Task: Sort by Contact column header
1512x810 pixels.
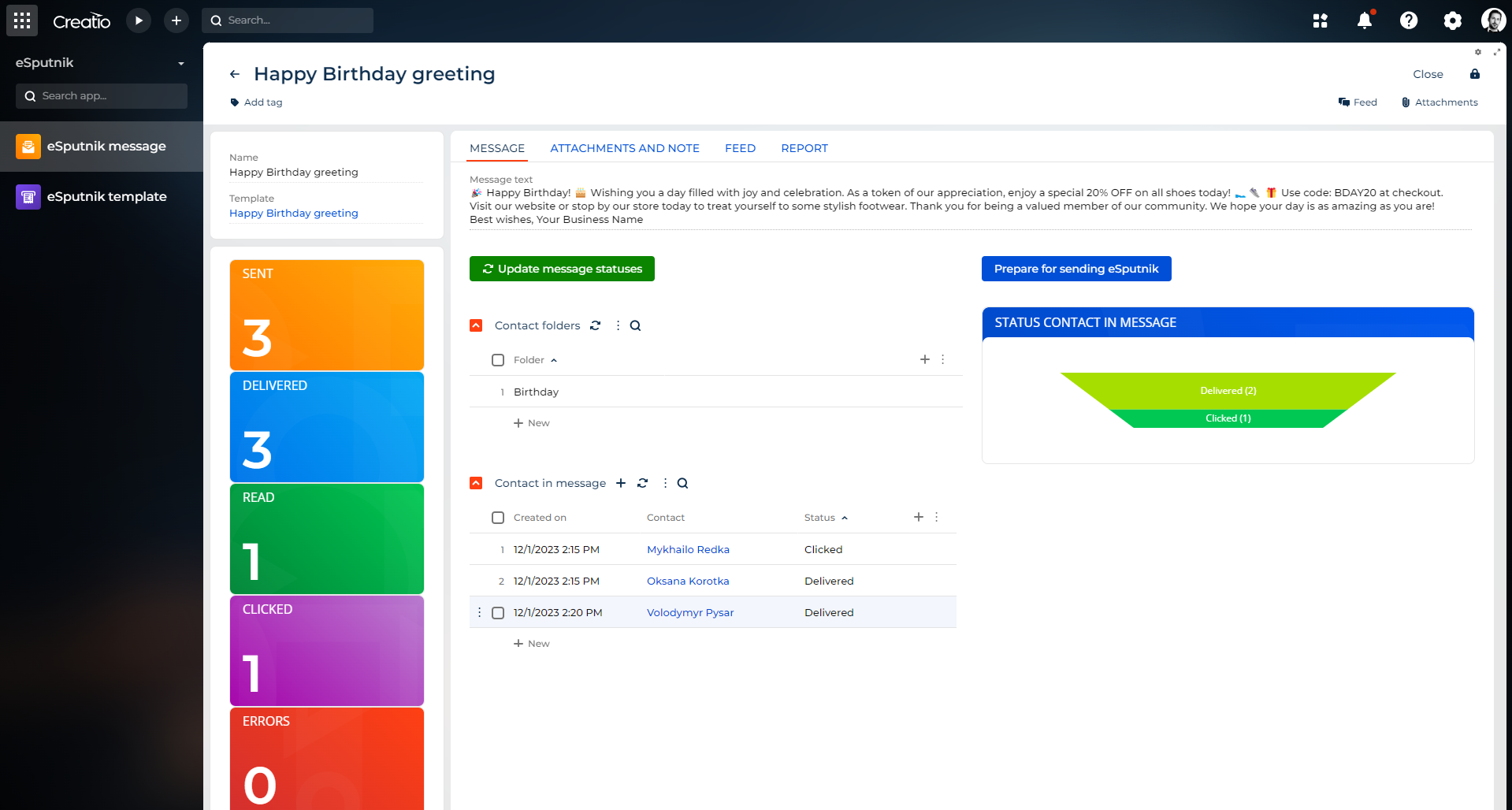Action: [x=666, y=518]
